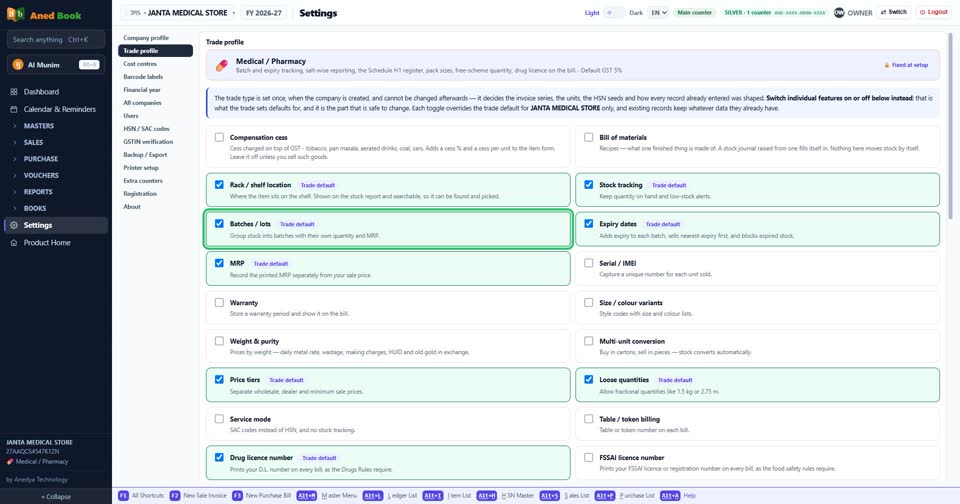Click the Alt+P badge for Purchase List

[604, 495]
